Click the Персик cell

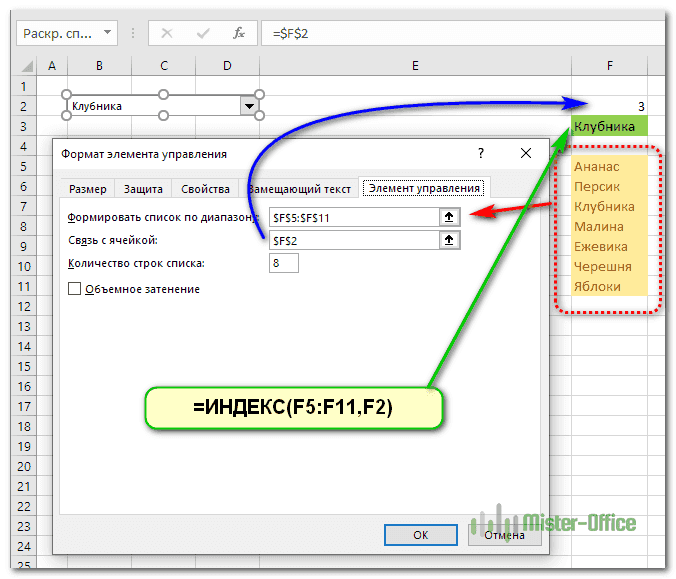coord(610,186)
